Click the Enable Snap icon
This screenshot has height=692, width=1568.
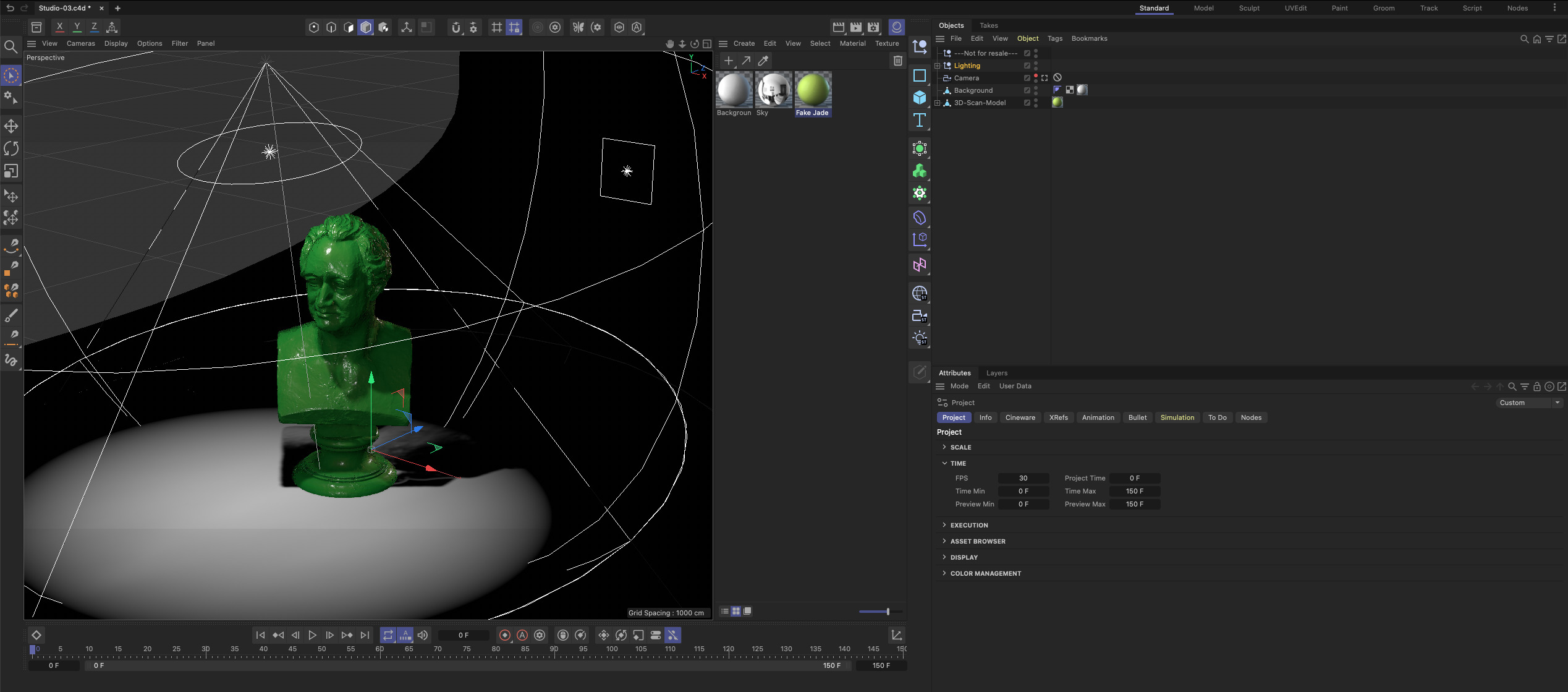[x=456, y=27]
